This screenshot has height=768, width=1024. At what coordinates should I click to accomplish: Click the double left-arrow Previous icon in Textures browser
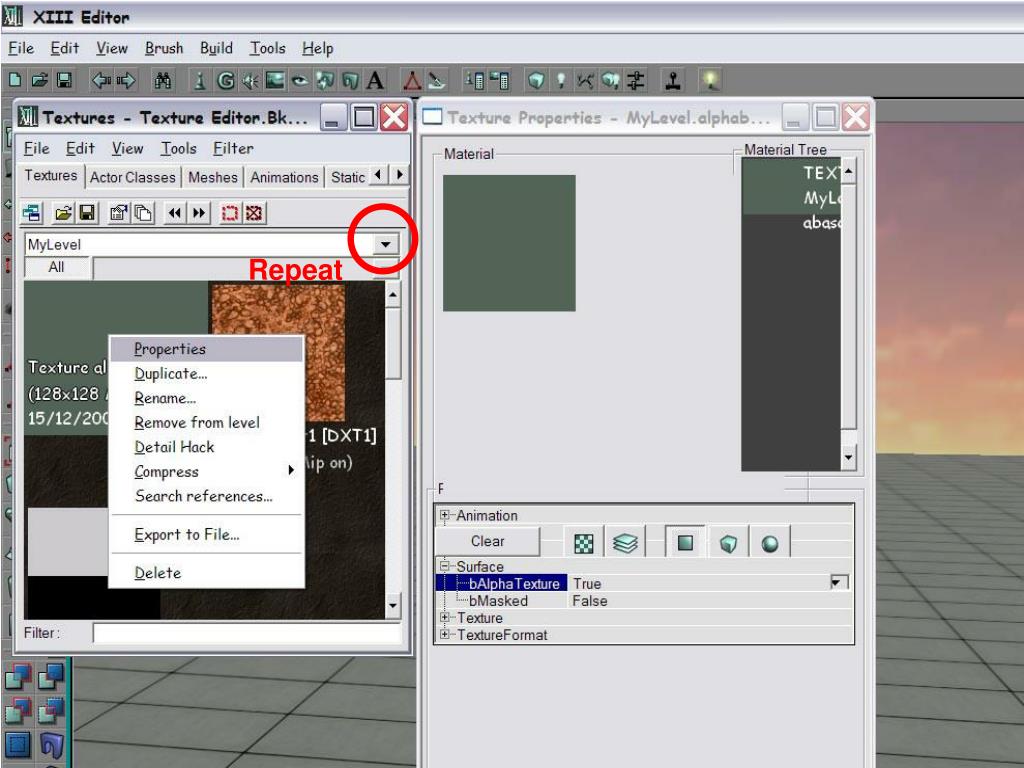click(x=174, y=213)
